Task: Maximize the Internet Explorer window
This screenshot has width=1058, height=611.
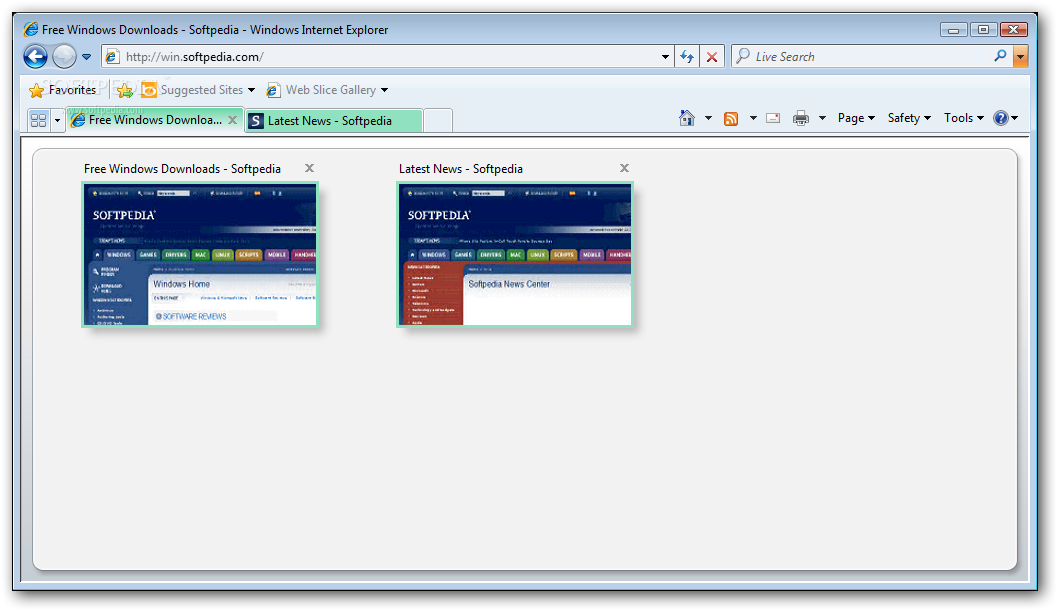Action: tap(983, 30)
